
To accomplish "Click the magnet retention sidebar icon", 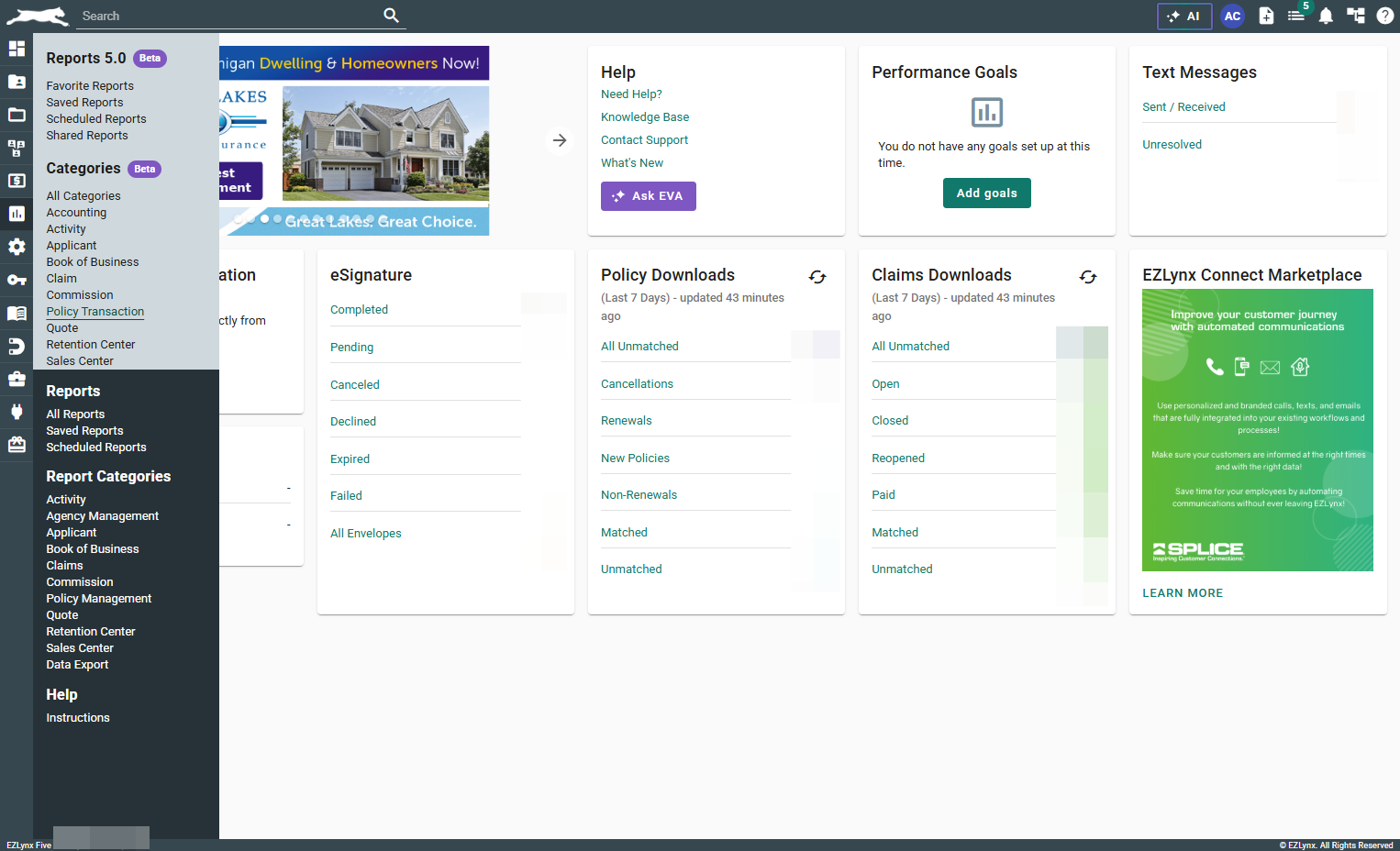I will (17, 346).
